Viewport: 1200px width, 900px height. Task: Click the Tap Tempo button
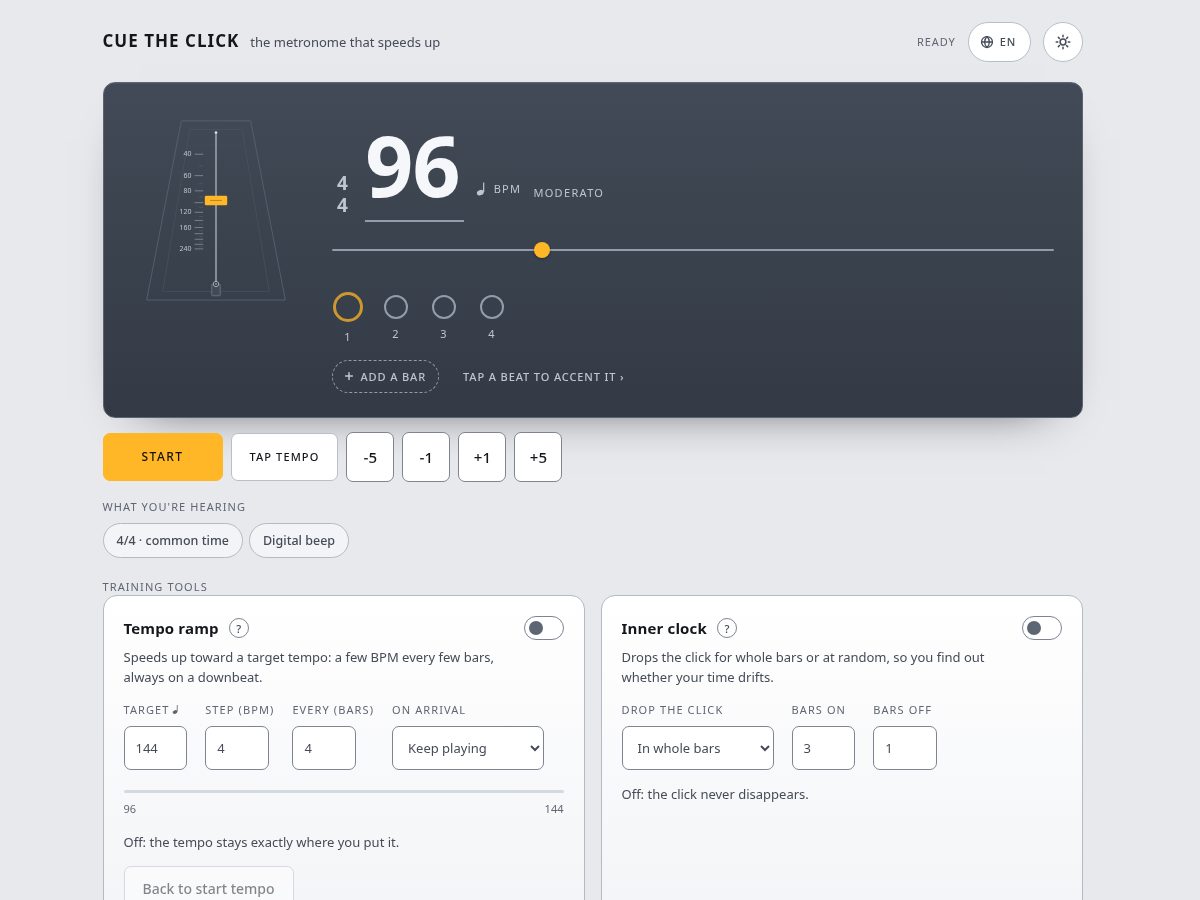point(284,457)
